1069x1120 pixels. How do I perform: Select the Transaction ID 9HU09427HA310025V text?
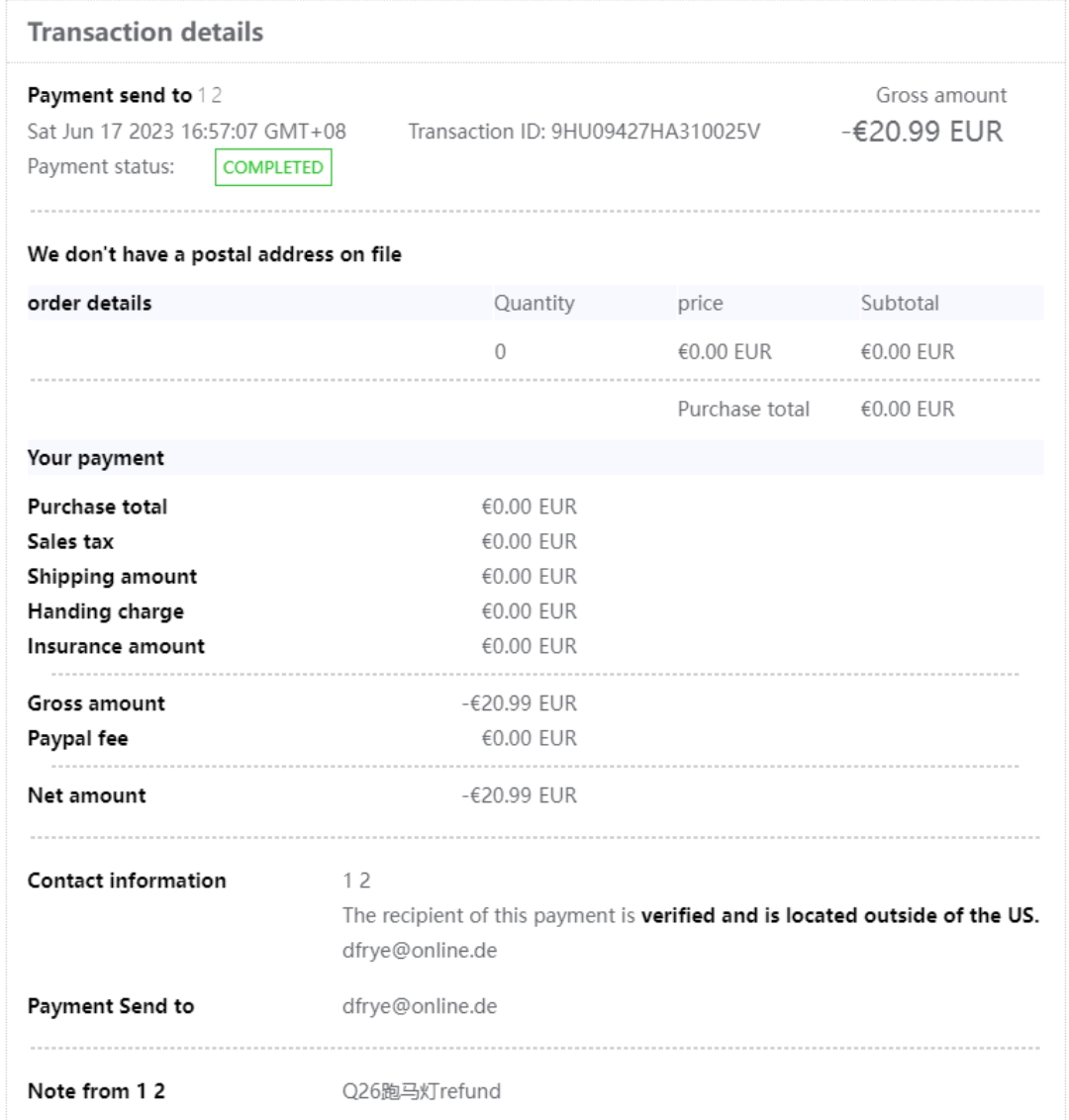coord(584,132)
